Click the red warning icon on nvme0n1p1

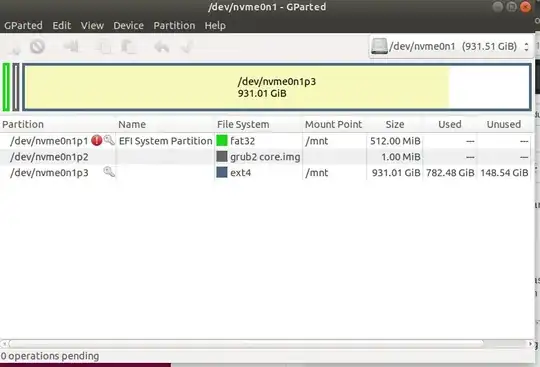tap(96, 140)
